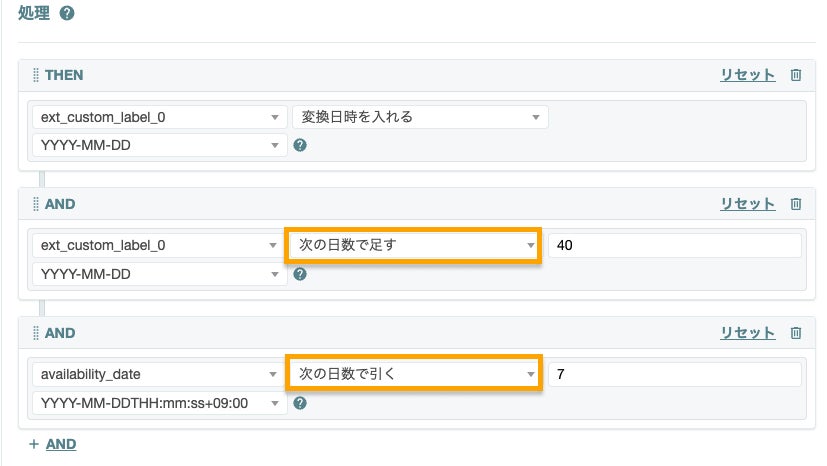Click リセット link in THEN block
827x466 pixels.
click(x=747, y=75)
